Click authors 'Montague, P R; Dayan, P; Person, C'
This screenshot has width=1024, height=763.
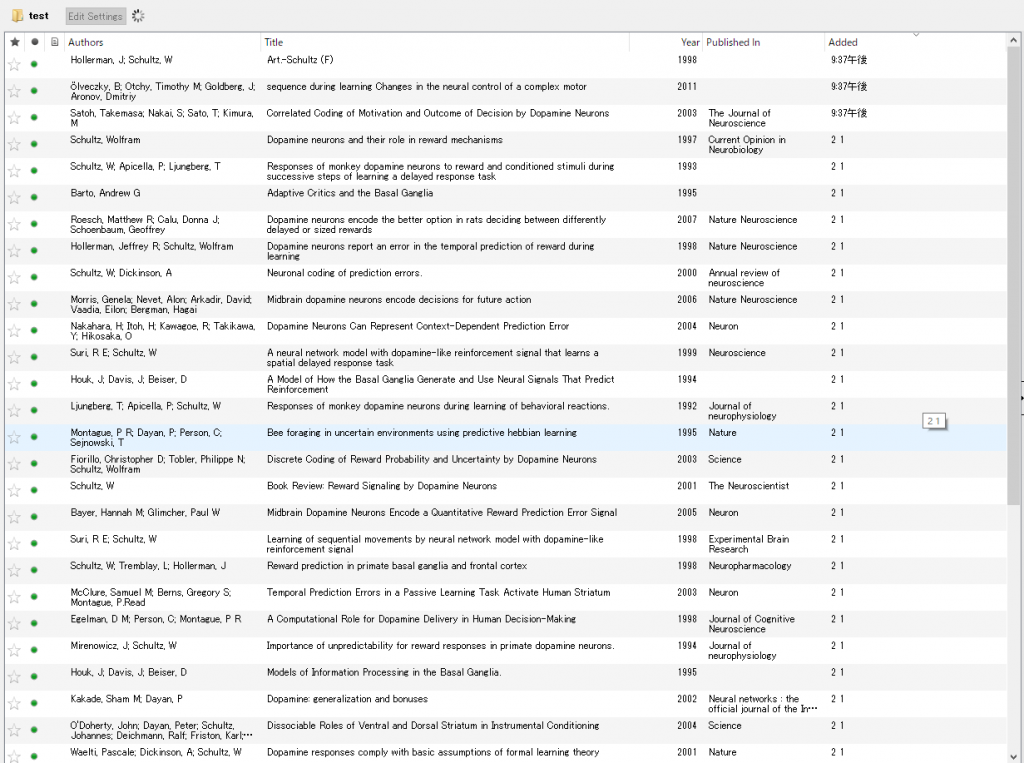146,438
